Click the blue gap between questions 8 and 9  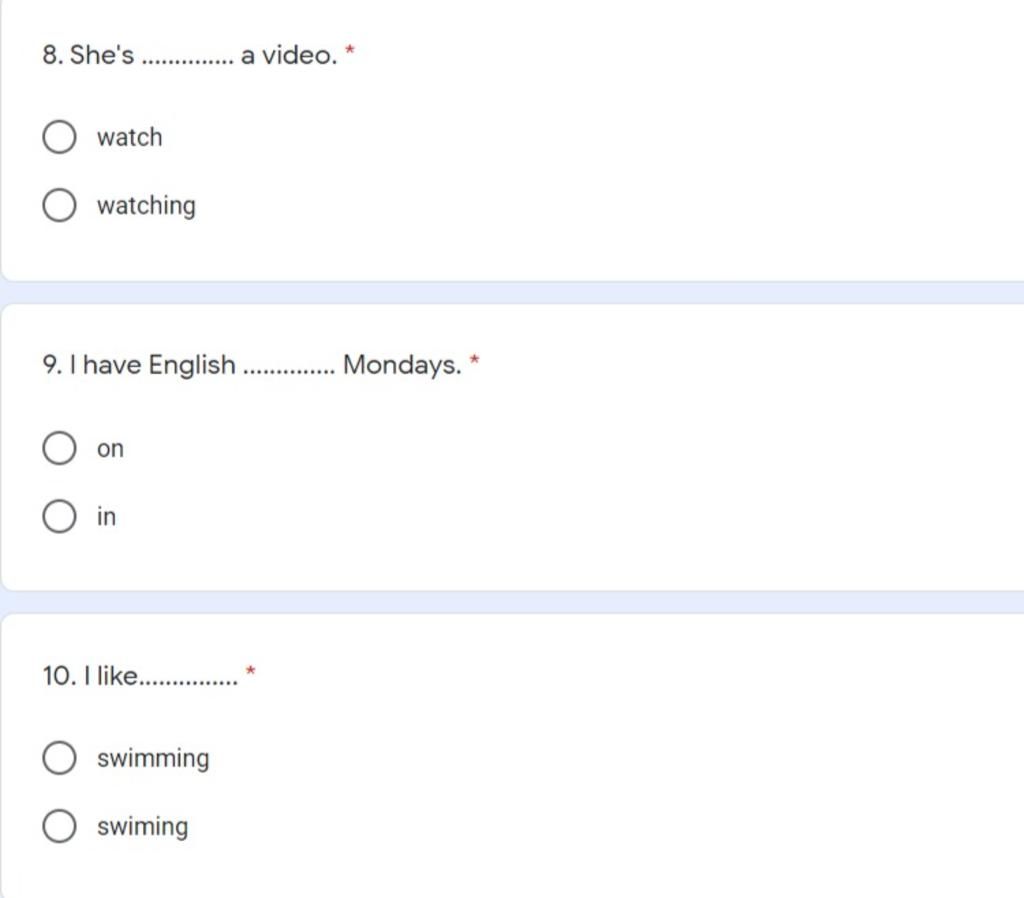[512, 293]
